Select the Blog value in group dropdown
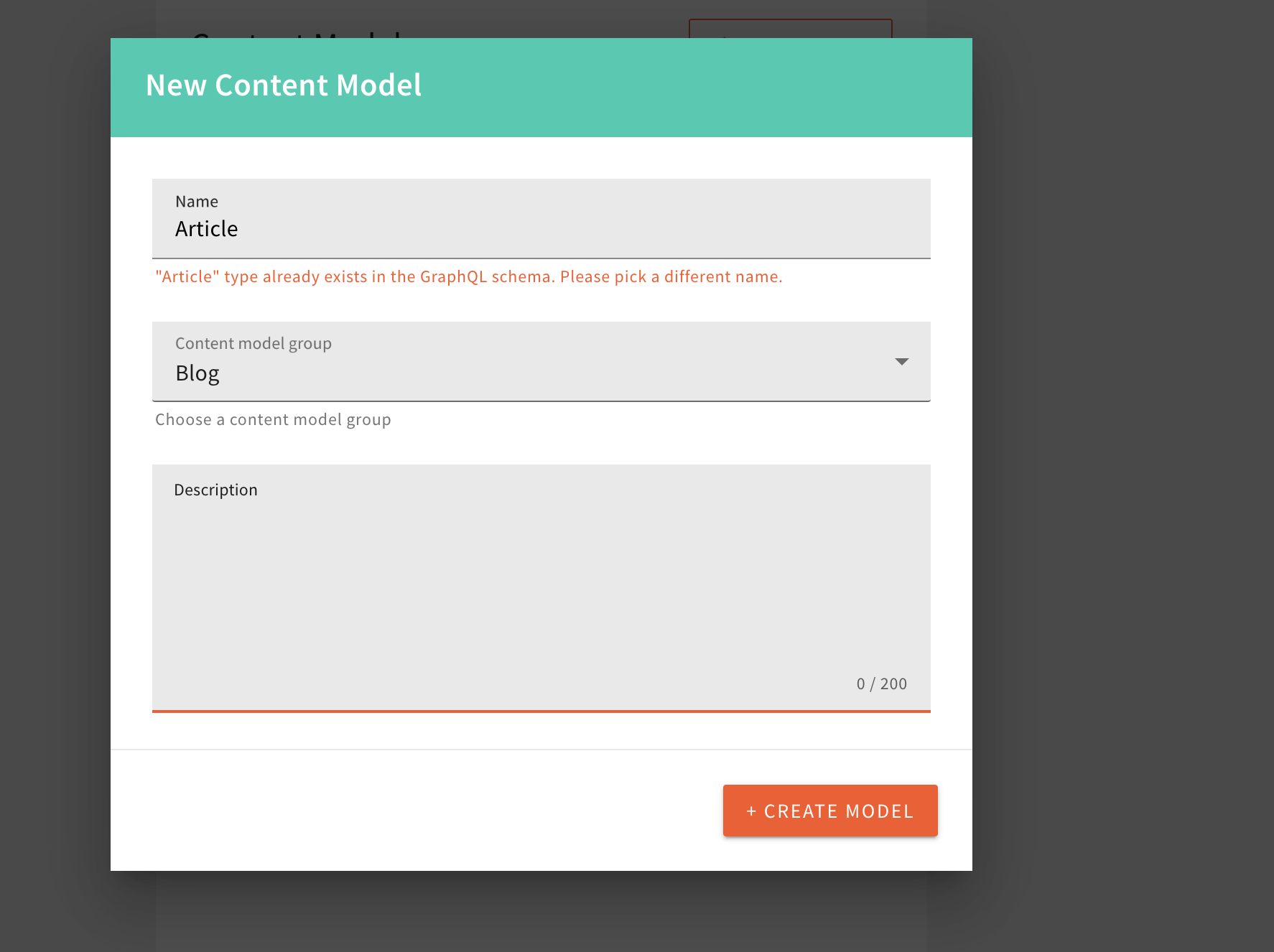The width and height of the screenshot is (1274, 952). pos(197,373)
